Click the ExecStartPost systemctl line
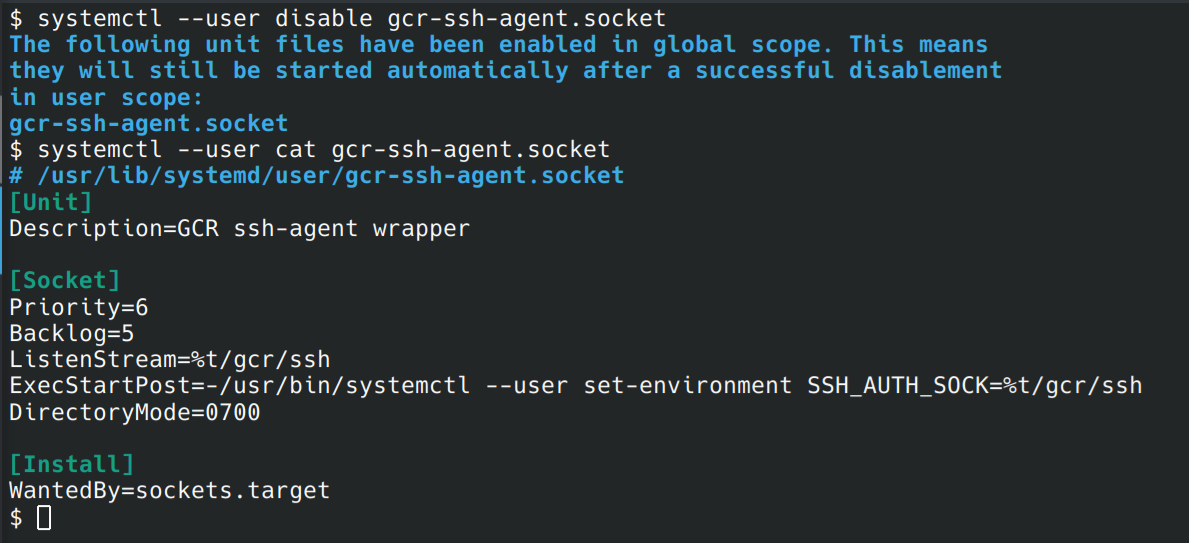 point(576,385)
